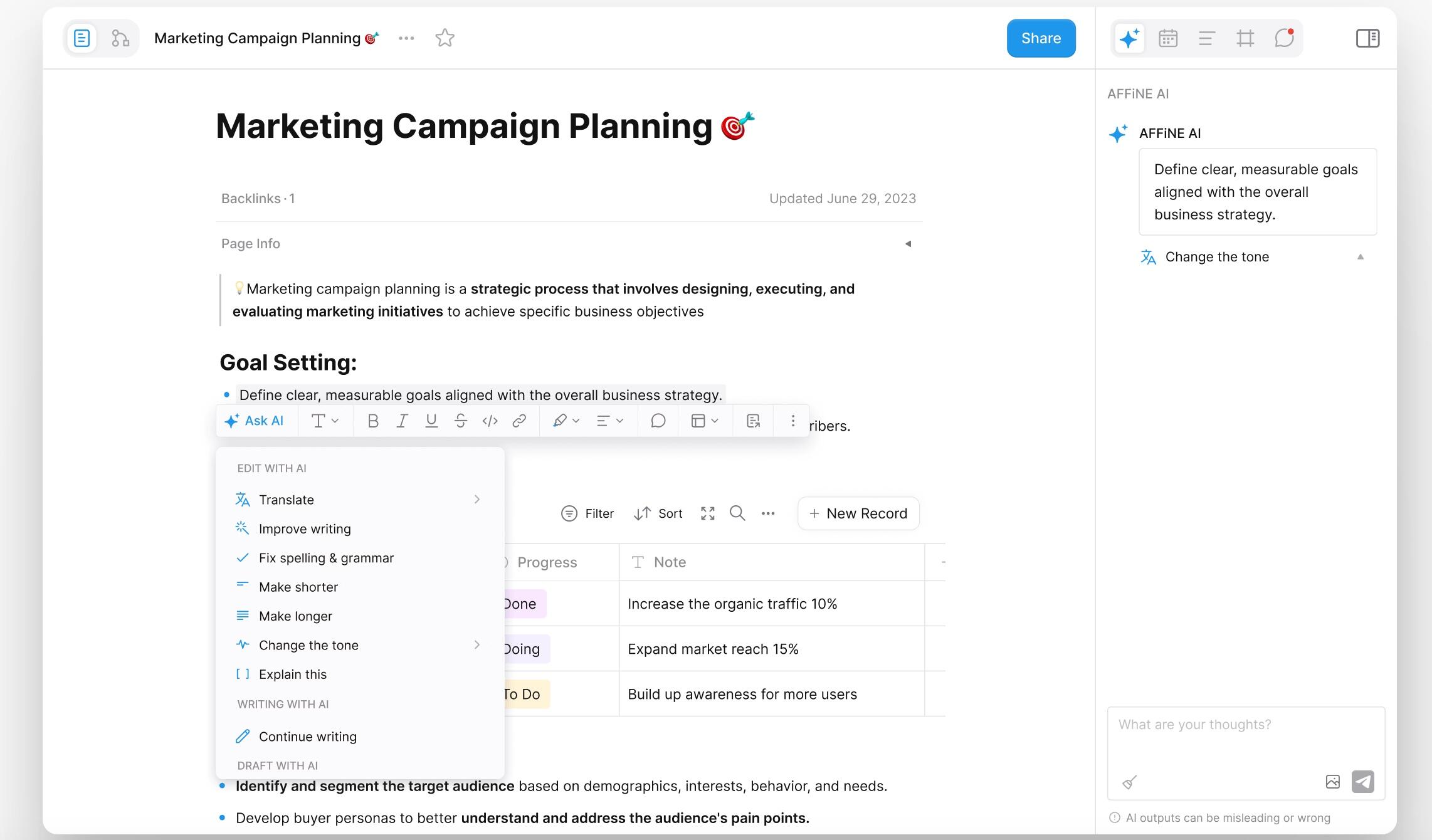Open the text type dropdown

tap(325, 421)
